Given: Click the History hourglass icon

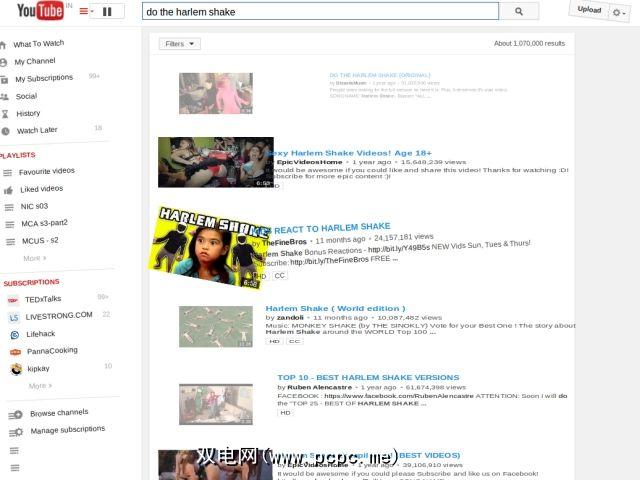Looking at the screenshot, I should click(5, 114).
